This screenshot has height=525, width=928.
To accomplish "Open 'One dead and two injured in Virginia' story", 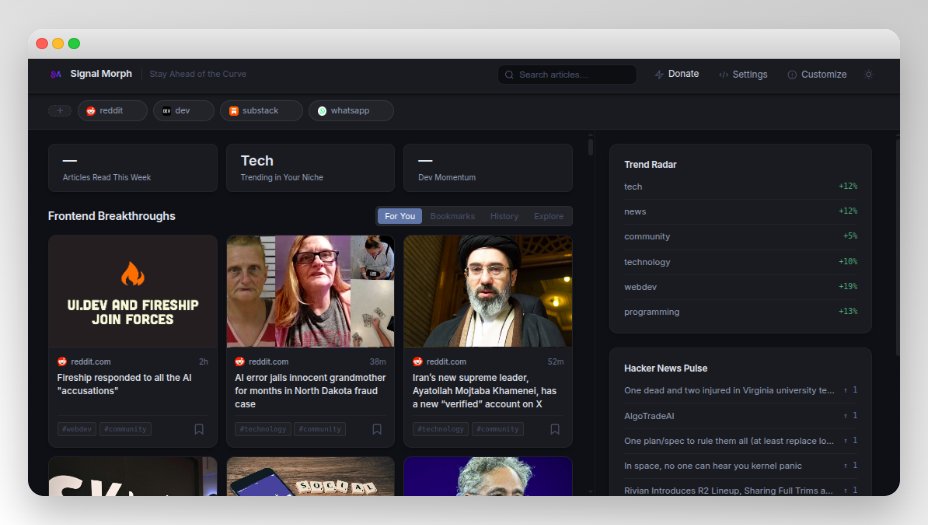I will 729,391.
